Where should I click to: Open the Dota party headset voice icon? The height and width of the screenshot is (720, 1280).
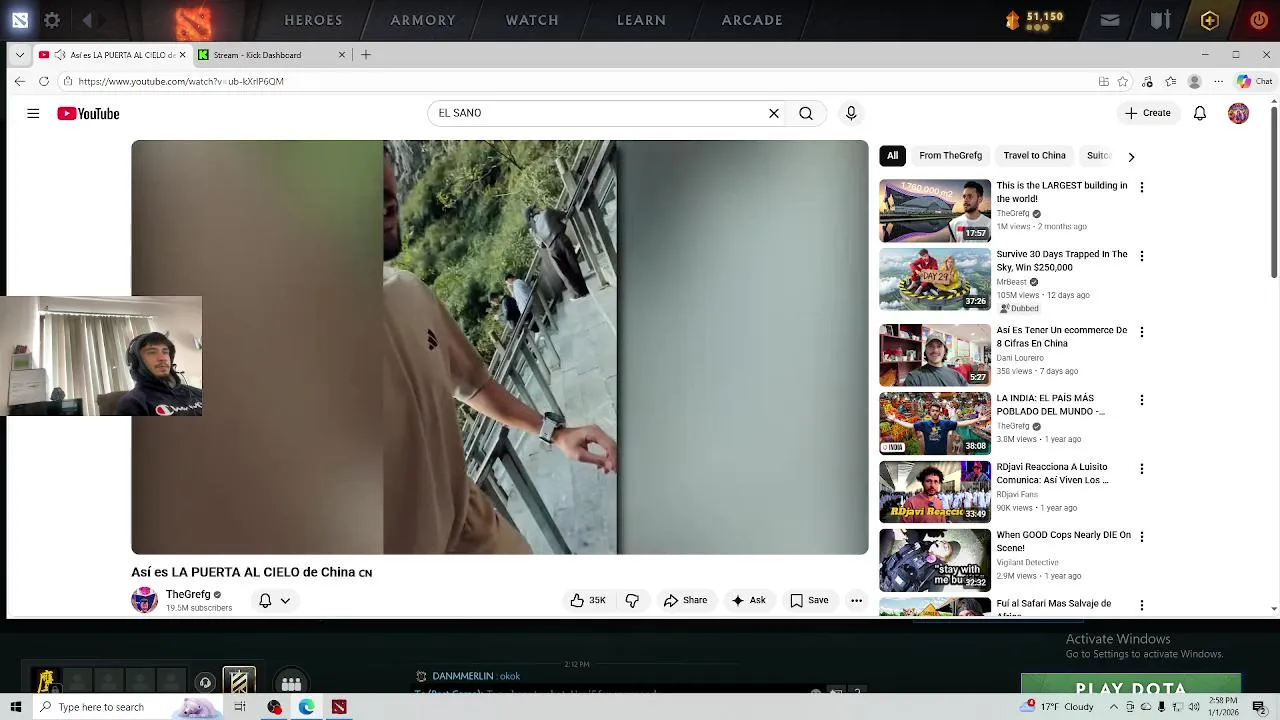point(205,682)
